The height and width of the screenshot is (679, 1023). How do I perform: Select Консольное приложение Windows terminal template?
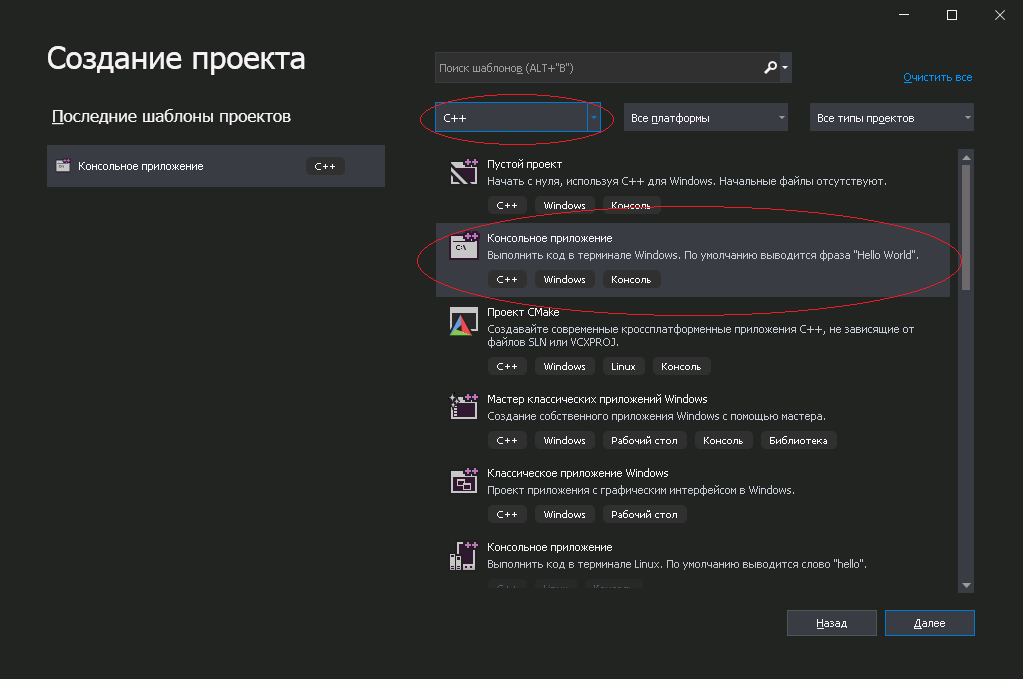[693, 260]
